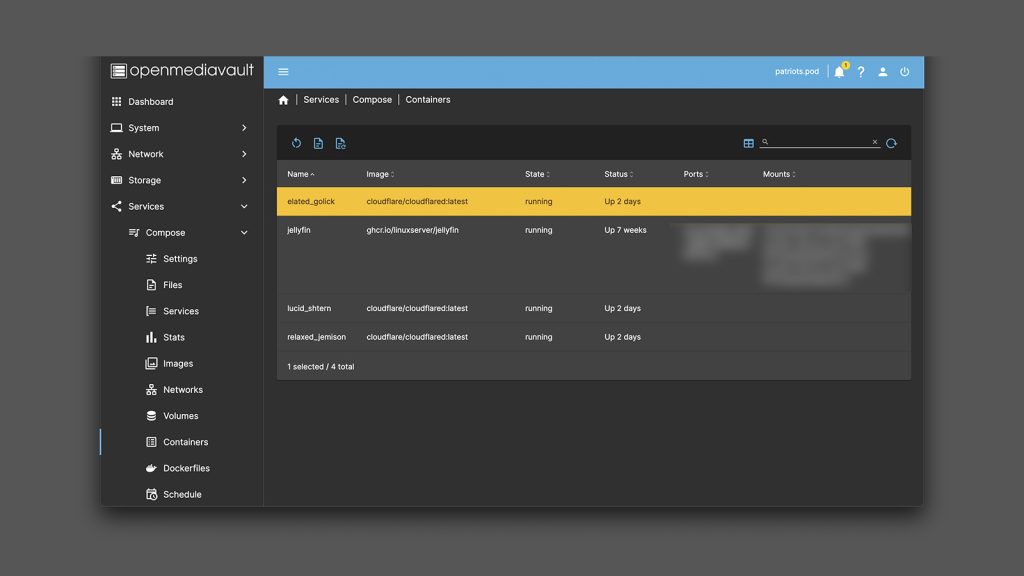Select the jellyfin container row
The height and width of the screenshot is (576, 1024).
450,230
